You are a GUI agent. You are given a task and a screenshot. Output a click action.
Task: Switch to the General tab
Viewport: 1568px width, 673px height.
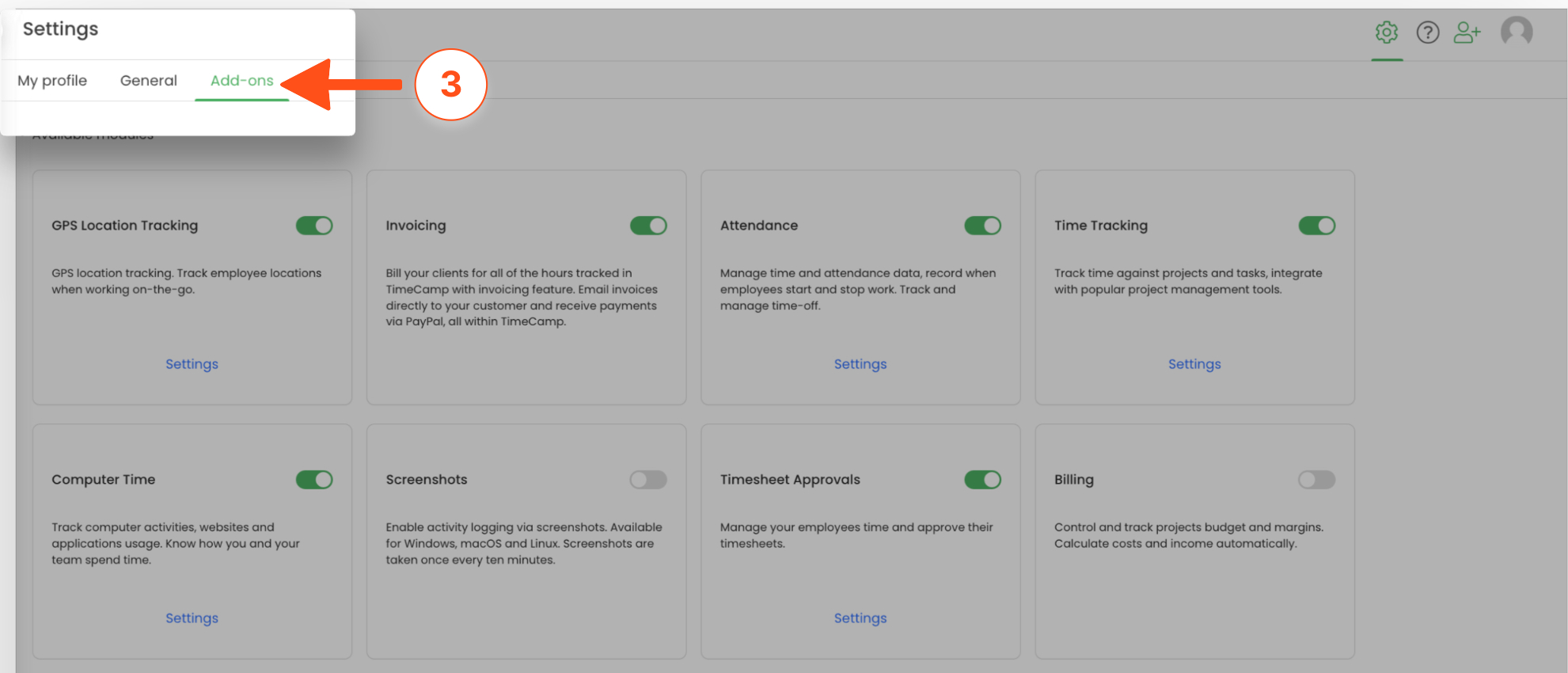point(148,81)
